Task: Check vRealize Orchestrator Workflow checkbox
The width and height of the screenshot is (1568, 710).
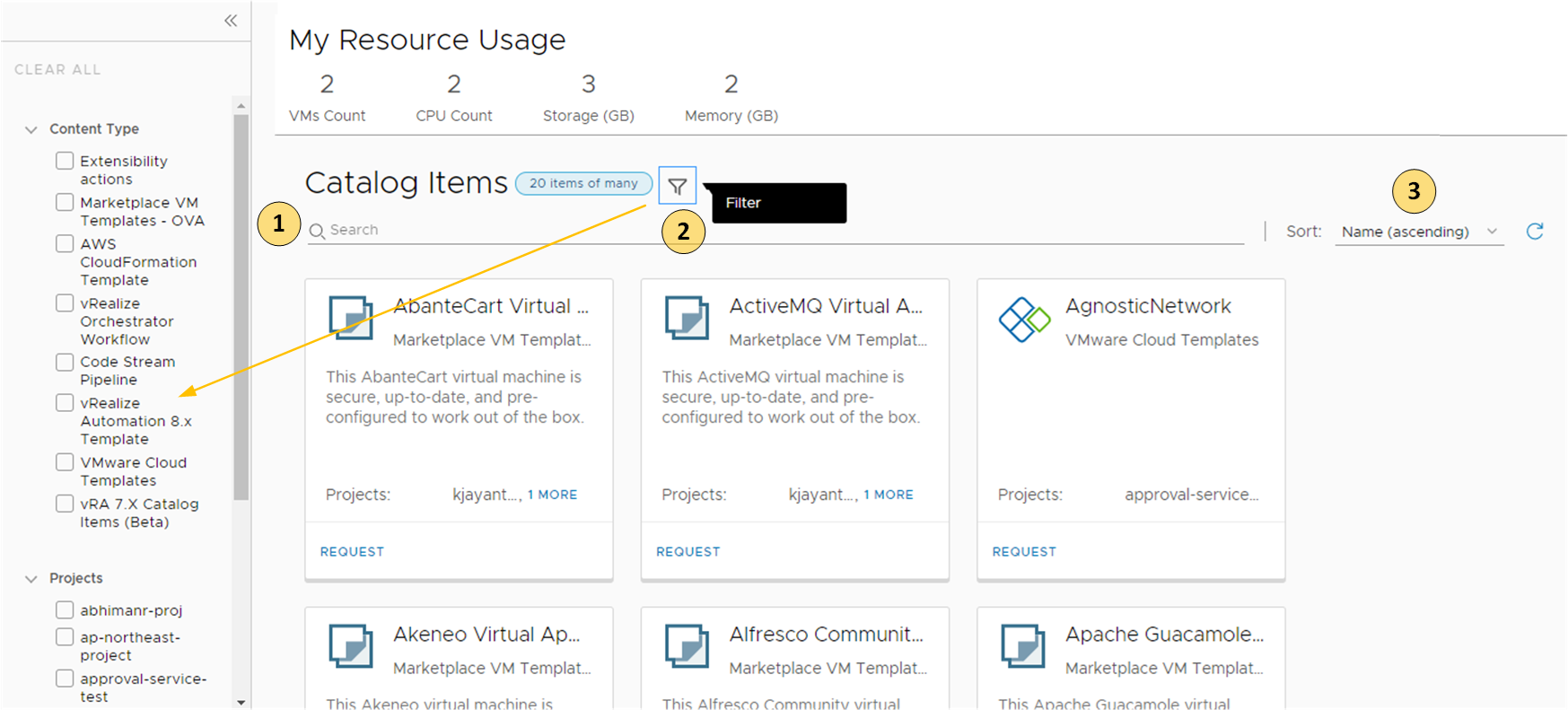Action: pyautogui.click(x=65, y=302)
